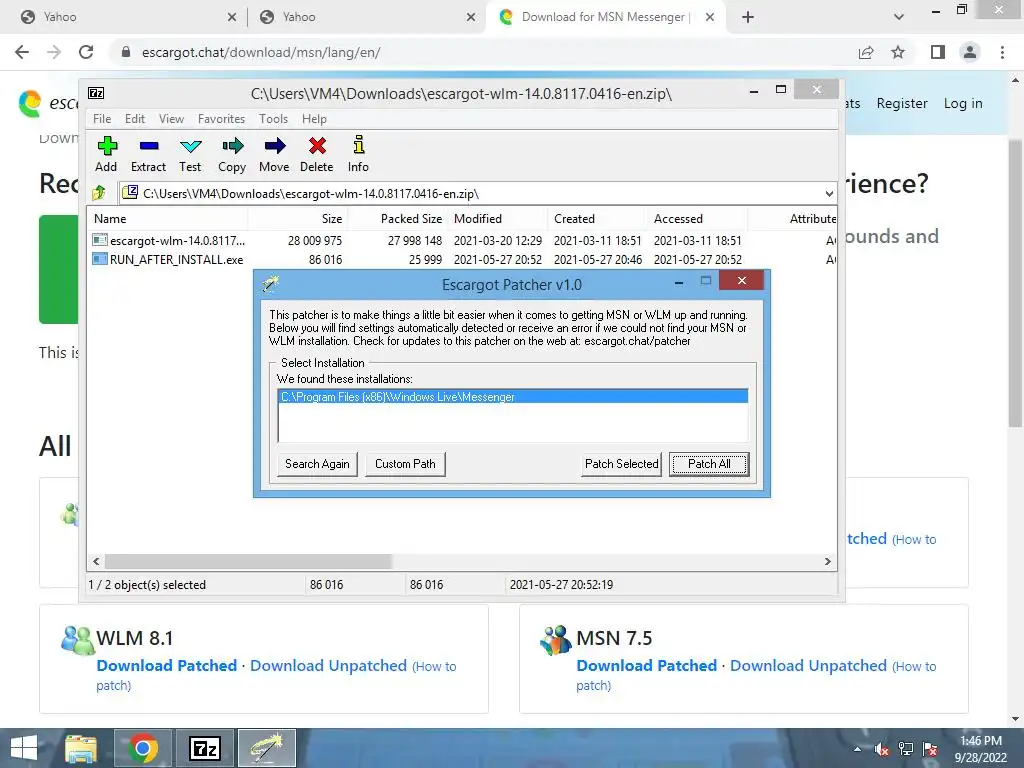The width and height of the screenshot is (1024, 768).
Task: Expand the 7-Zip address path dropdown
Action: click(829, 193)
